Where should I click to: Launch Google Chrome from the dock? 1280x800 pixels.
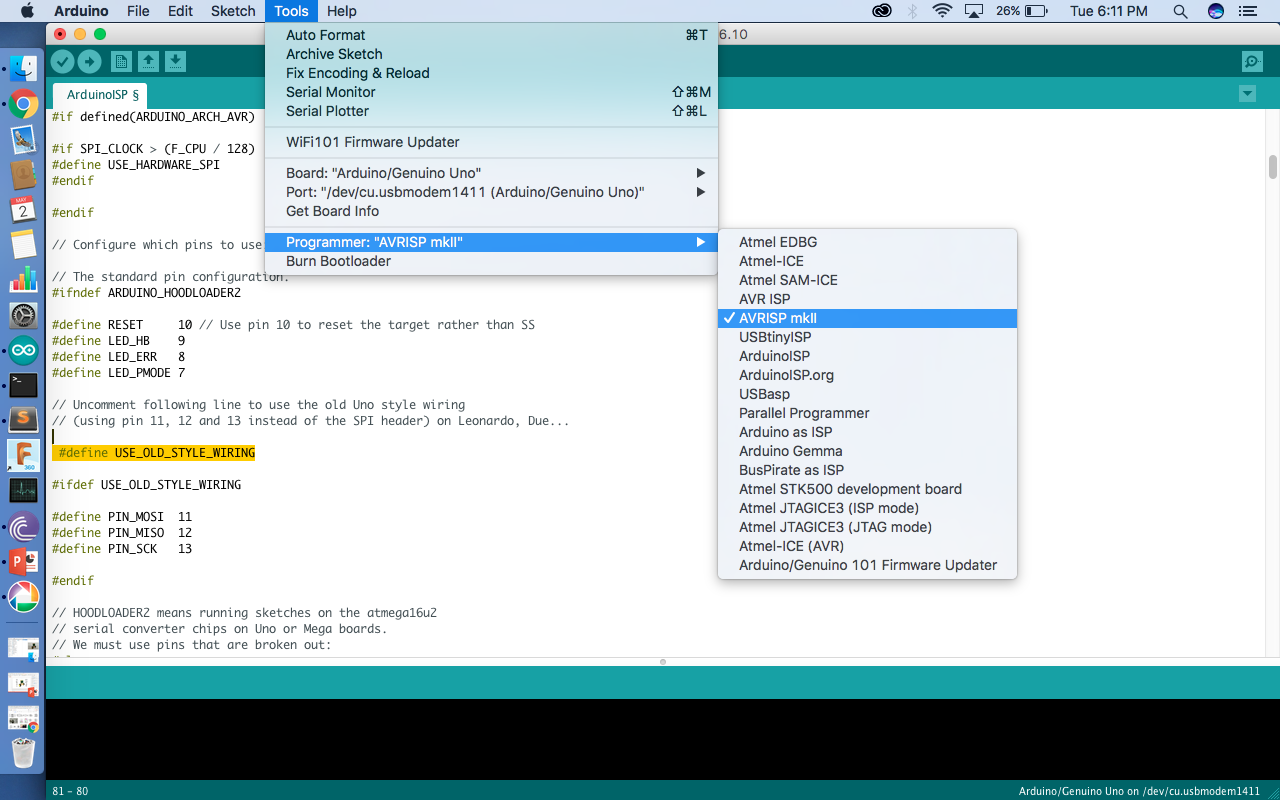(23, 104)
